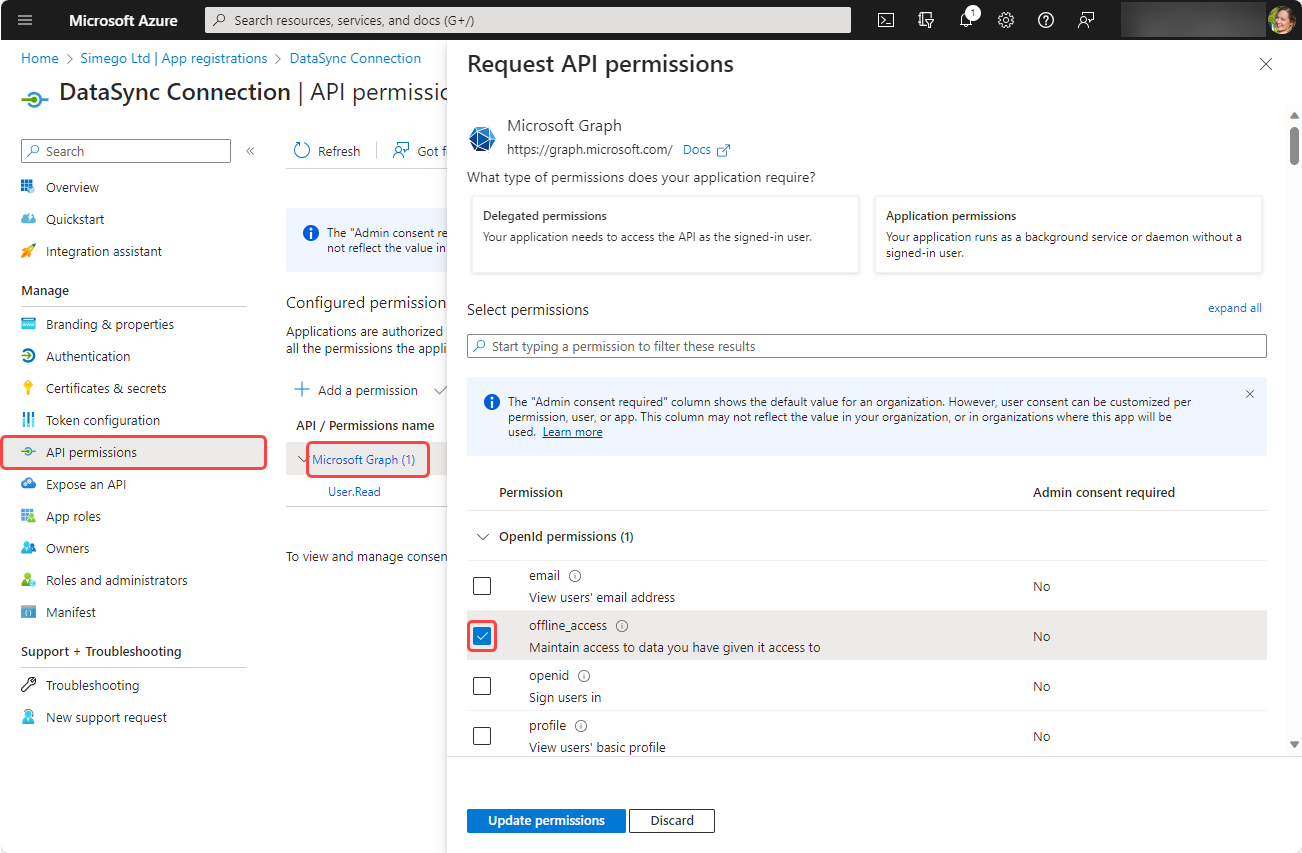Image resolution: width=1302 pixels, height=853 pixels.
Task: Select API permissions in the left menu
Action: [x=133, y=452]
